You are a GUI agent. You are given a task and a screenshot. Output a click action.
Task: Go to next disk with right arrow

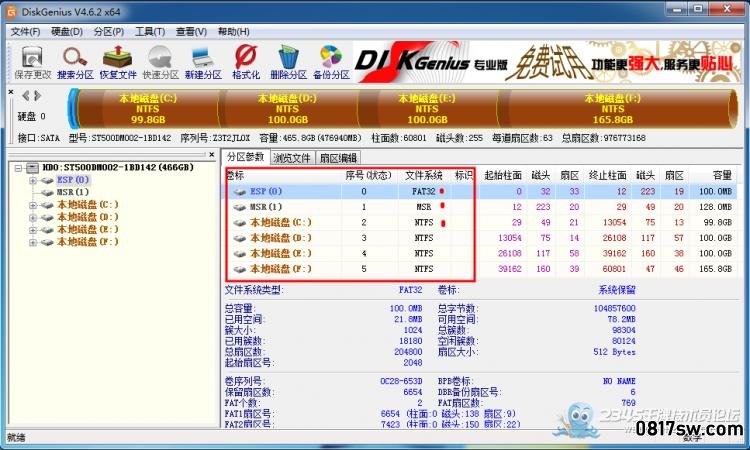tap(37, 96)
